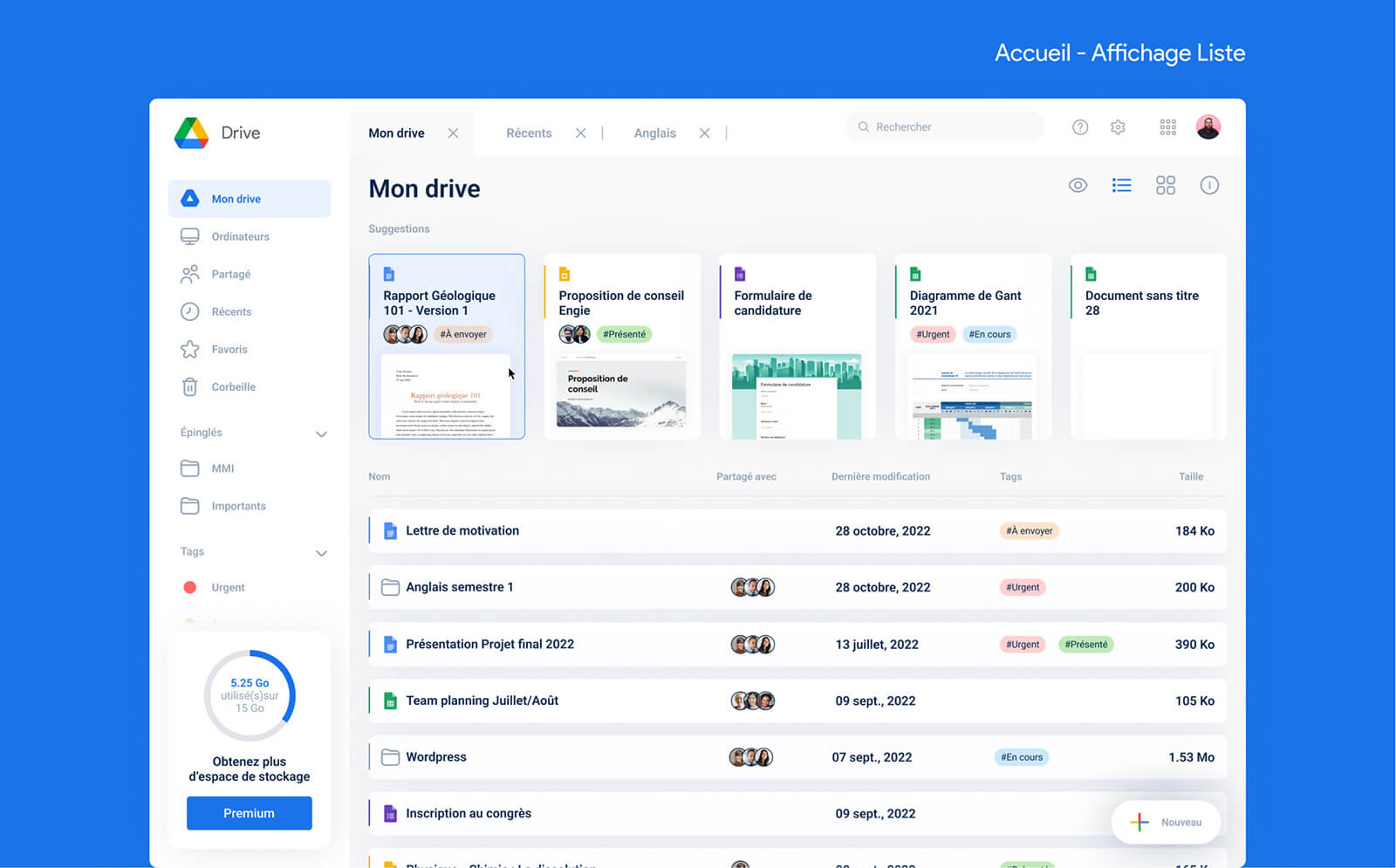The width and height of the screenshot is (1396, 868).
Task: Switch to the Mon drive tab
Action: coord(396,133)
